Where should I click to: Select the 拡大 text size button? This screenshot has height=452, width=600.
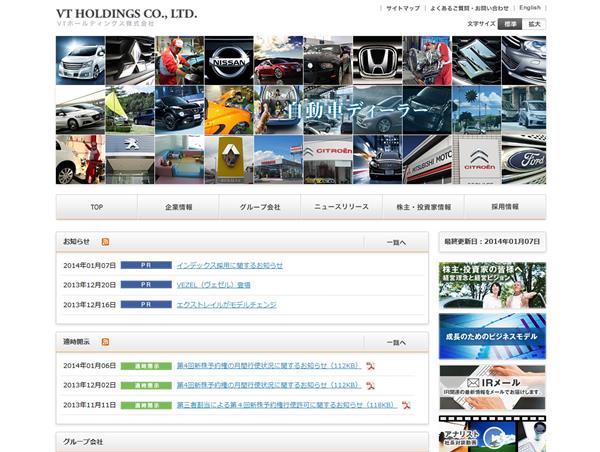pyautogui.click(x=534, y=24)
